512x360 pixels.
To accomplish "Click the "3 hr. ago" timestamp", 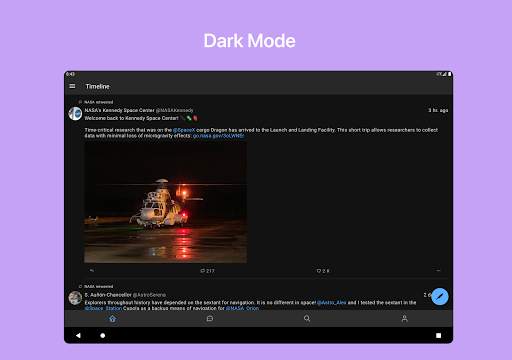I will [438, 110].
